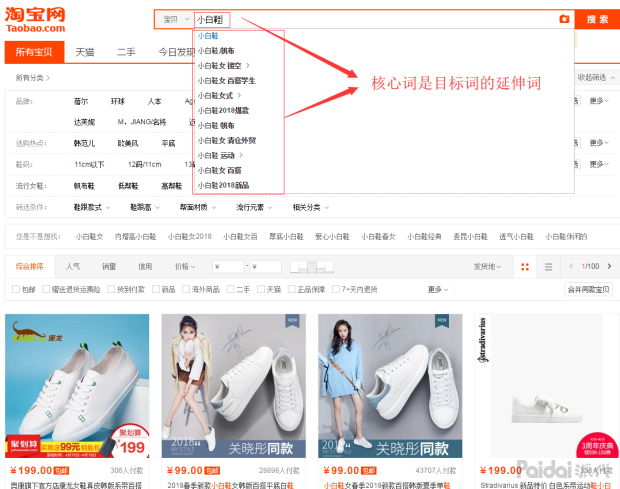Choose suggestion 小白鞋2018爆款
Image resolution: width=620 pixels, height=489 pixels.
point(223,110)
